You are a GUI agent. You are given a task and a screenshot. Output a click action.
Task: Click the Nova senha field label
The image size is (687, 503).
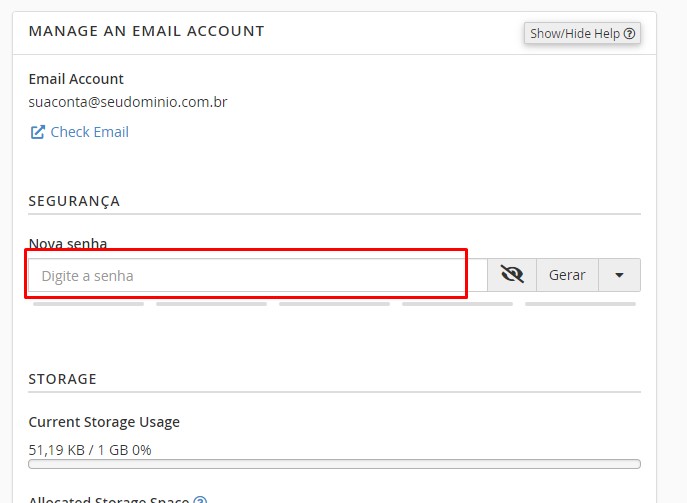click(68, 243)
